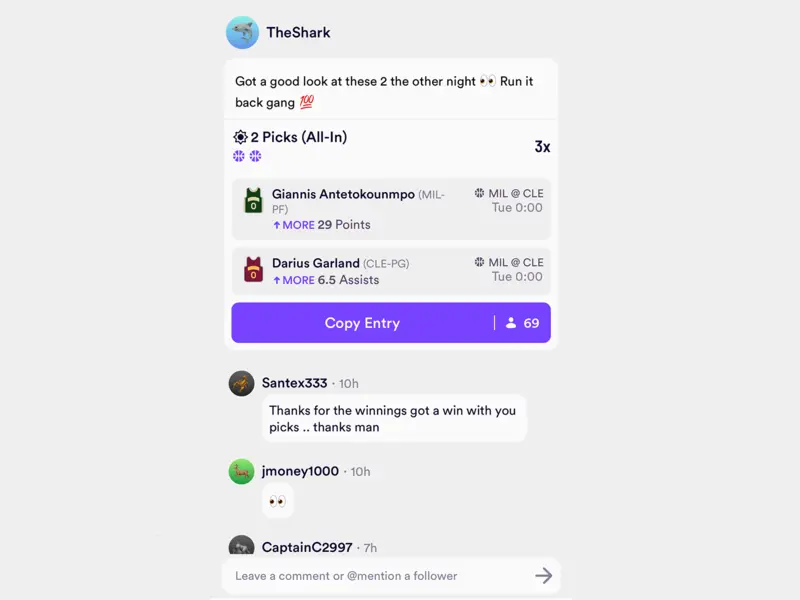
Task: Open CaptainC2997's avatar
Action: click(x=241, y=545)
